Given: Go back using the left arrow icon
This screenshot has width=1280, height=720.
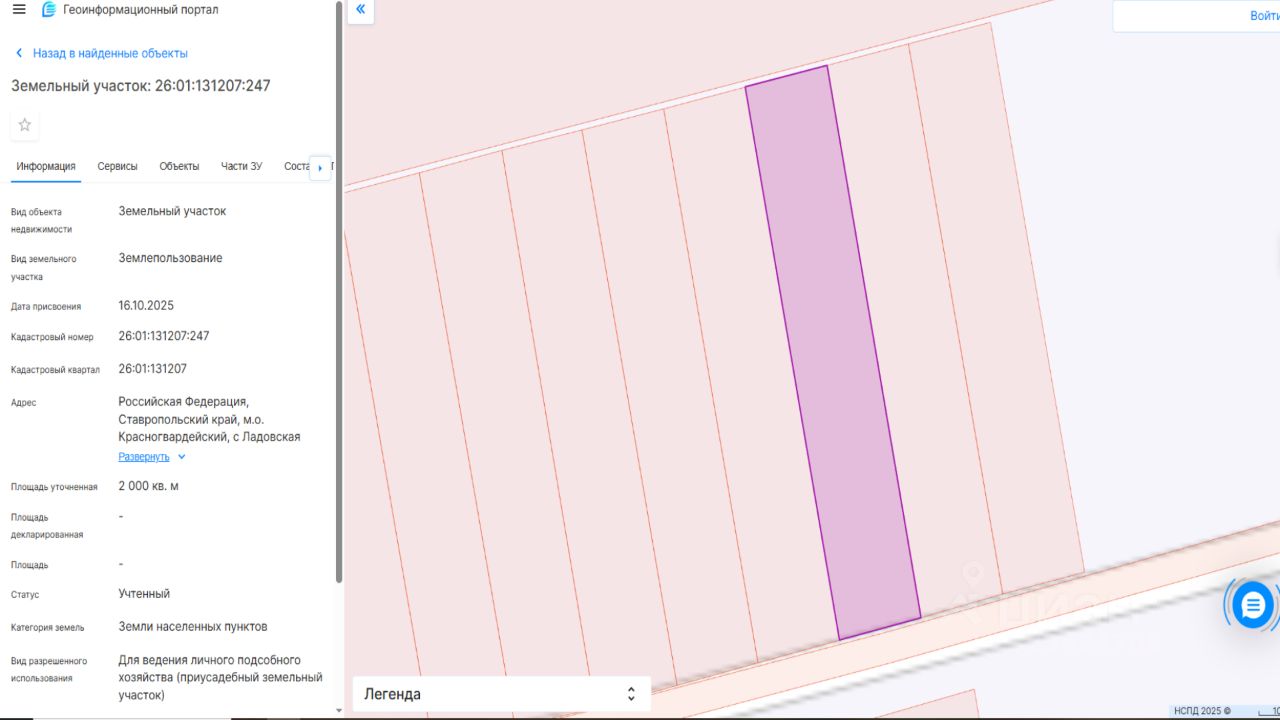Looking at the screenshot, I should (19, 53).
